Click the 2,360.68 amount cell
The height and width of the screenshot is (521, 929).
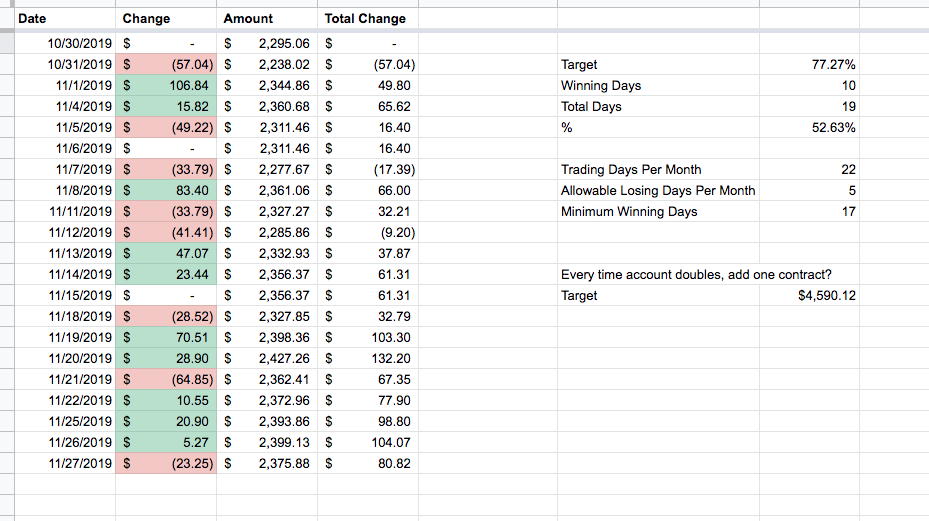coord(267,107)
